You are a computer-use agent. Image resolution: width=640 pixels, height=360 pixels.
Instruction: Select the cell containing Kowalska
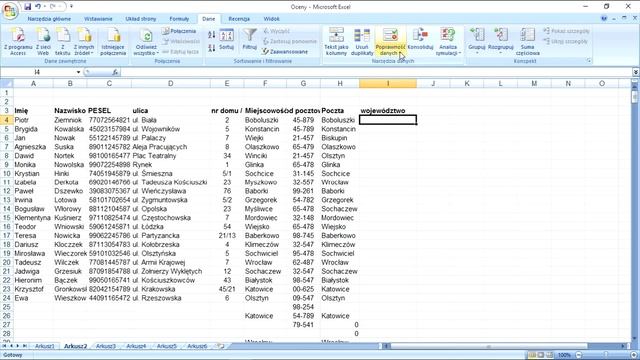[x=69, y=129]
